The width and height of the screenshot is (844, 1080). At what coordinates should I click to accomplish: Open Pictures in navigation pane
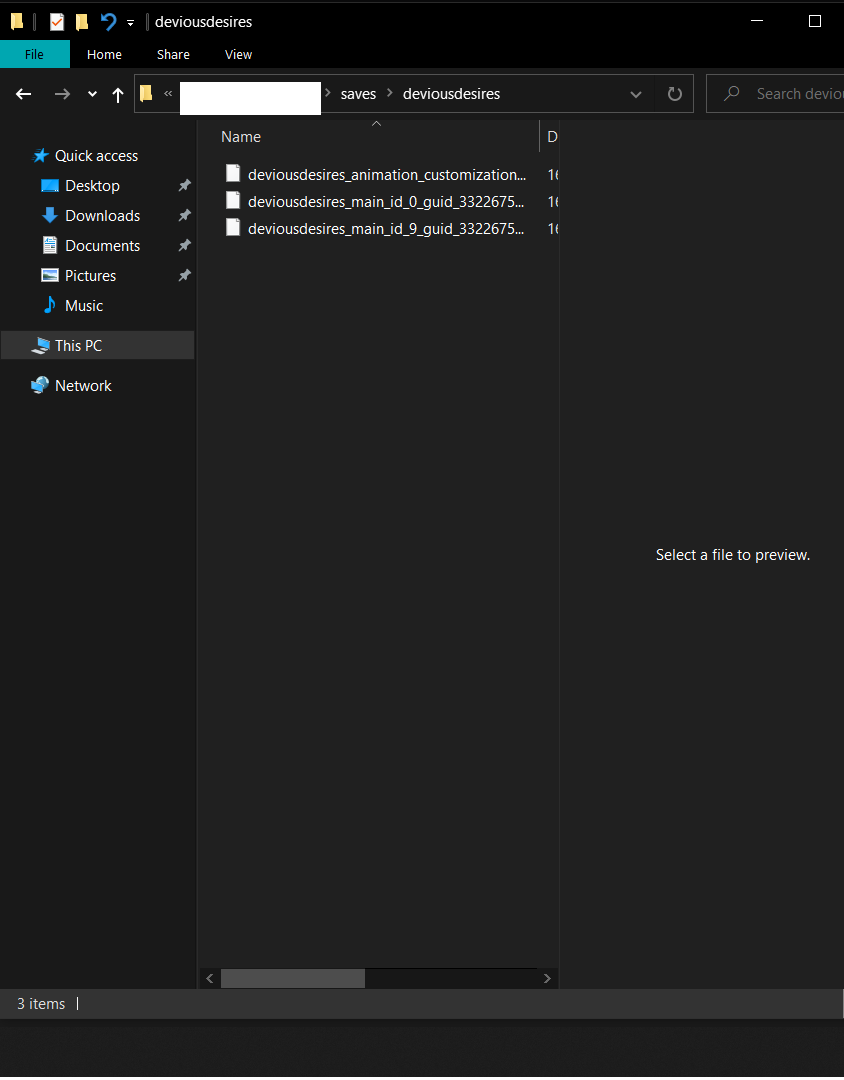90,276
